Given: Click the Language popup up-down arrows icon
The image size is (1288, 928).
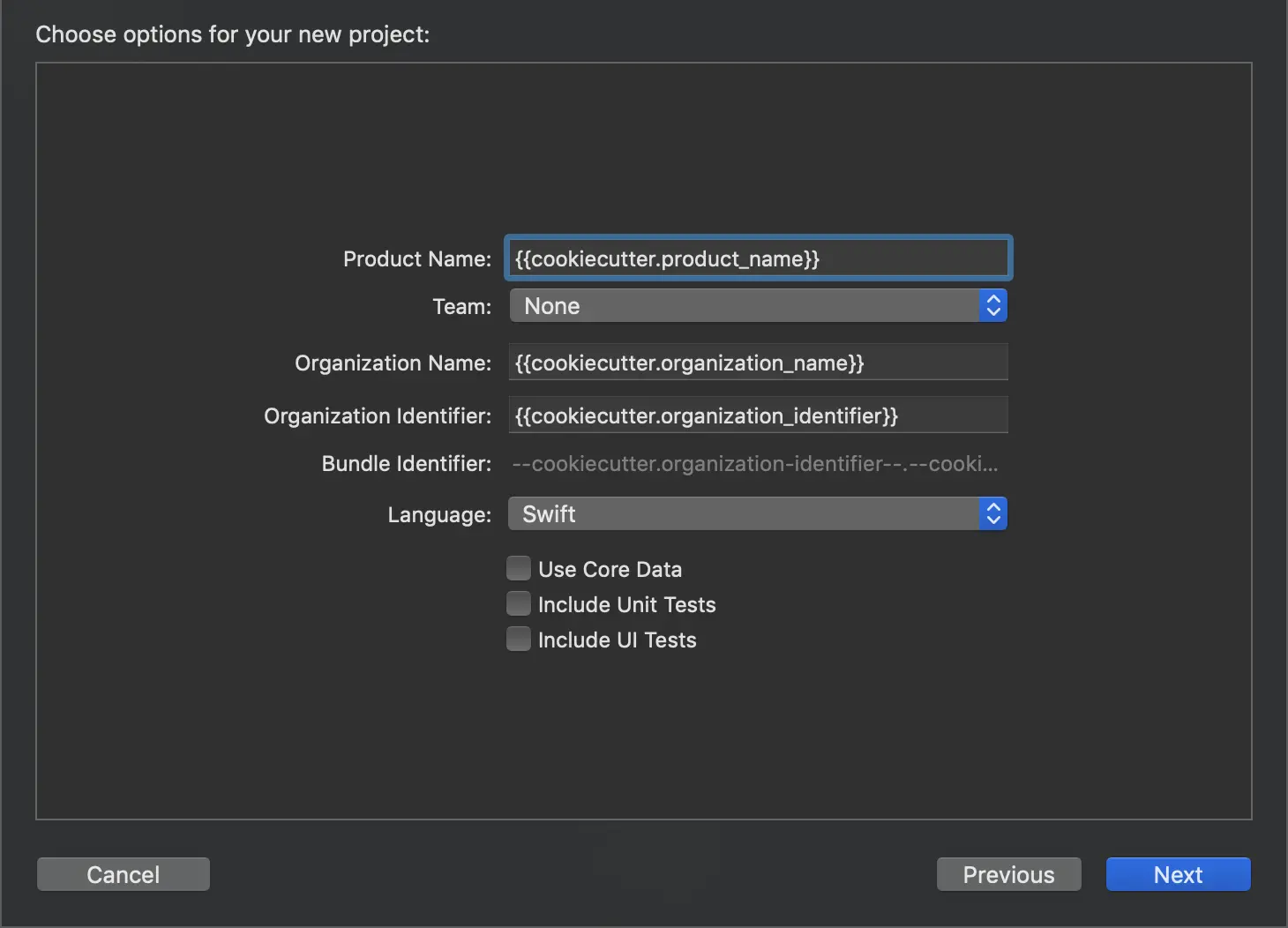Looking at the screenshot, I should tap(993, 514).
